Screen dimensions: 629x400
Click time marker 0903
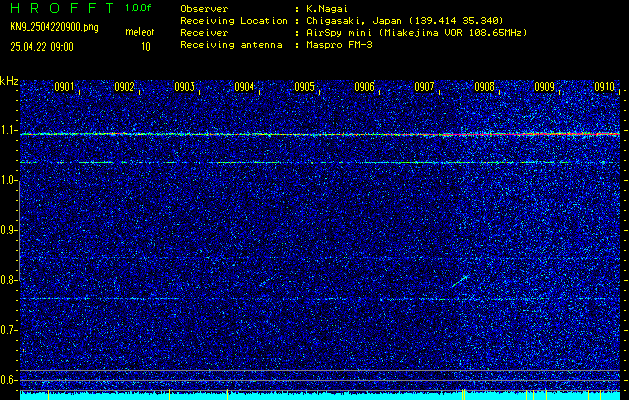pyautogui.click(x=185, y=87)
